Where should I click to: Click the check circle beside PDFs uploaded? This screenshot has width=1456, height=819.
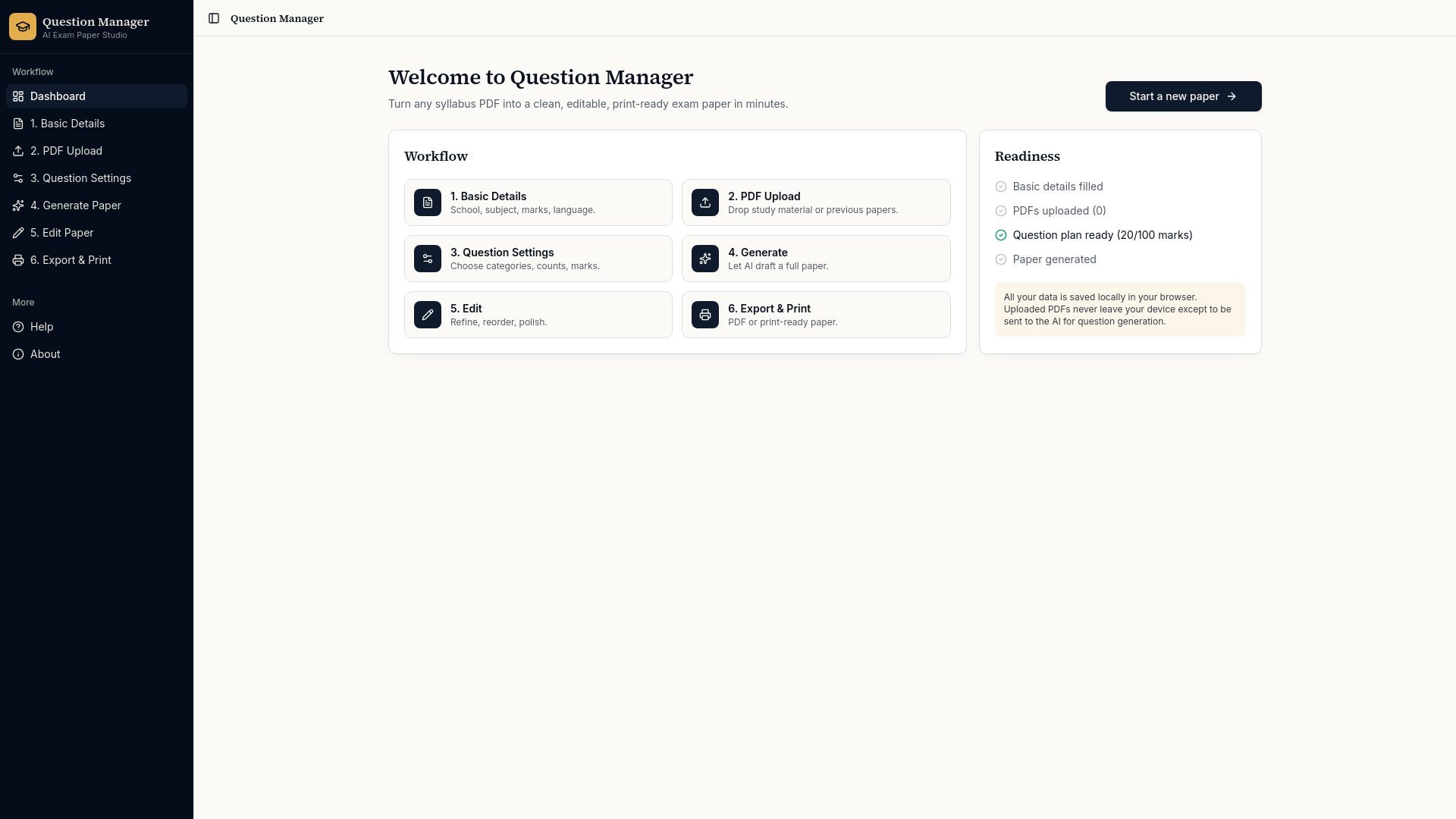point(1001,211)
